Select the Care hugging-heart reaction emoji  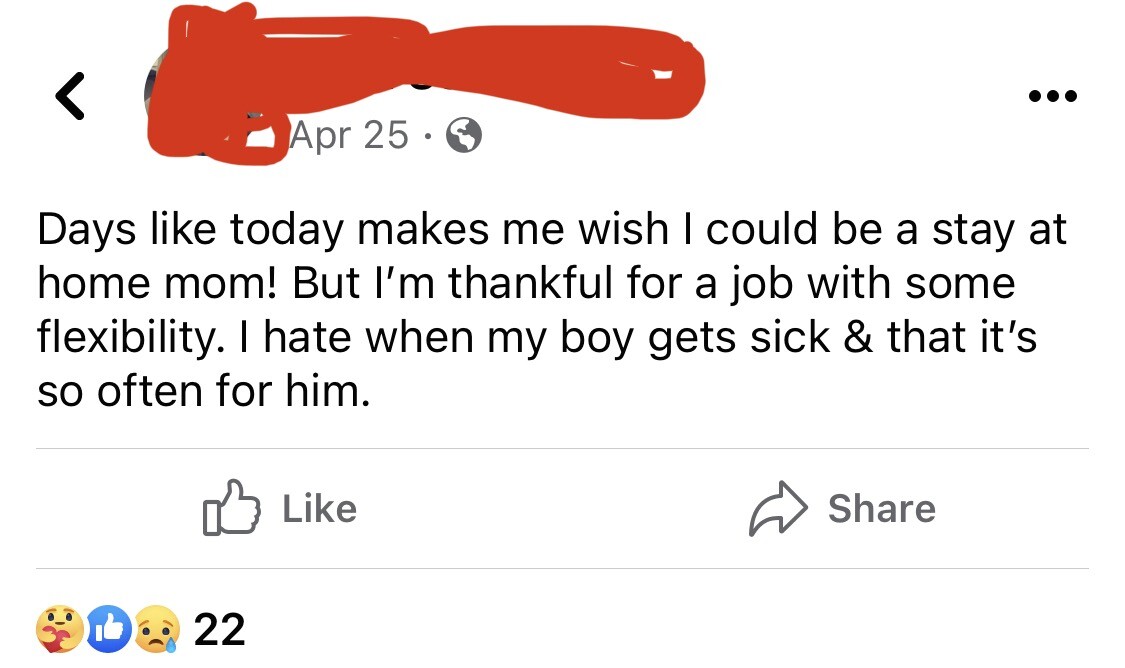coord(57,630)
